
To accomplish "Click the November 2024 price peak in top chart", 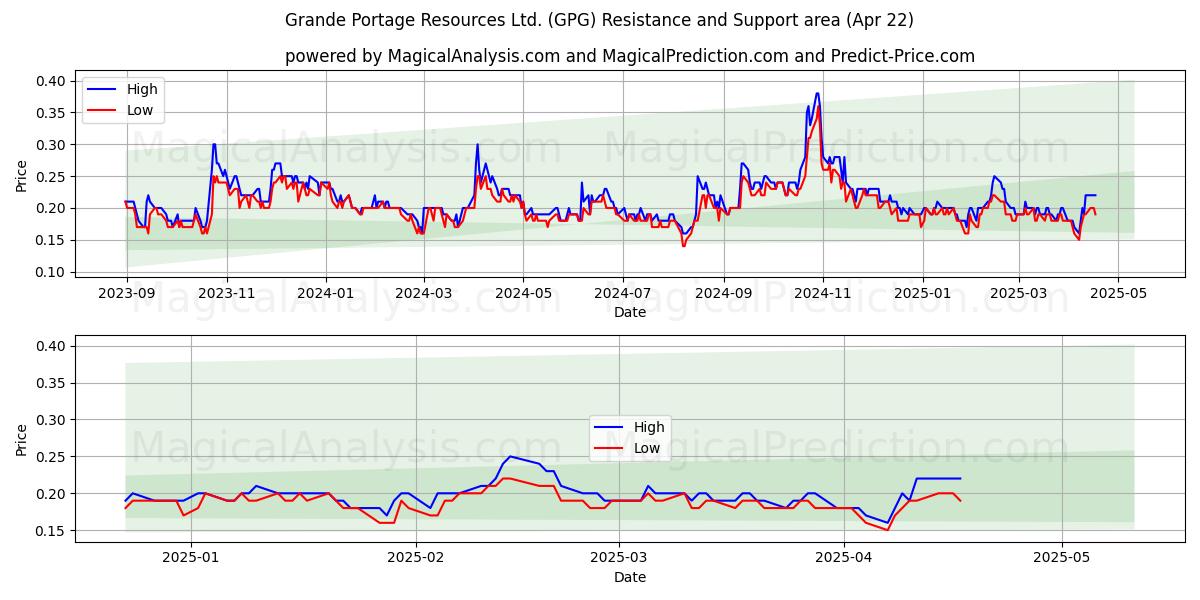I will point(817,95).
